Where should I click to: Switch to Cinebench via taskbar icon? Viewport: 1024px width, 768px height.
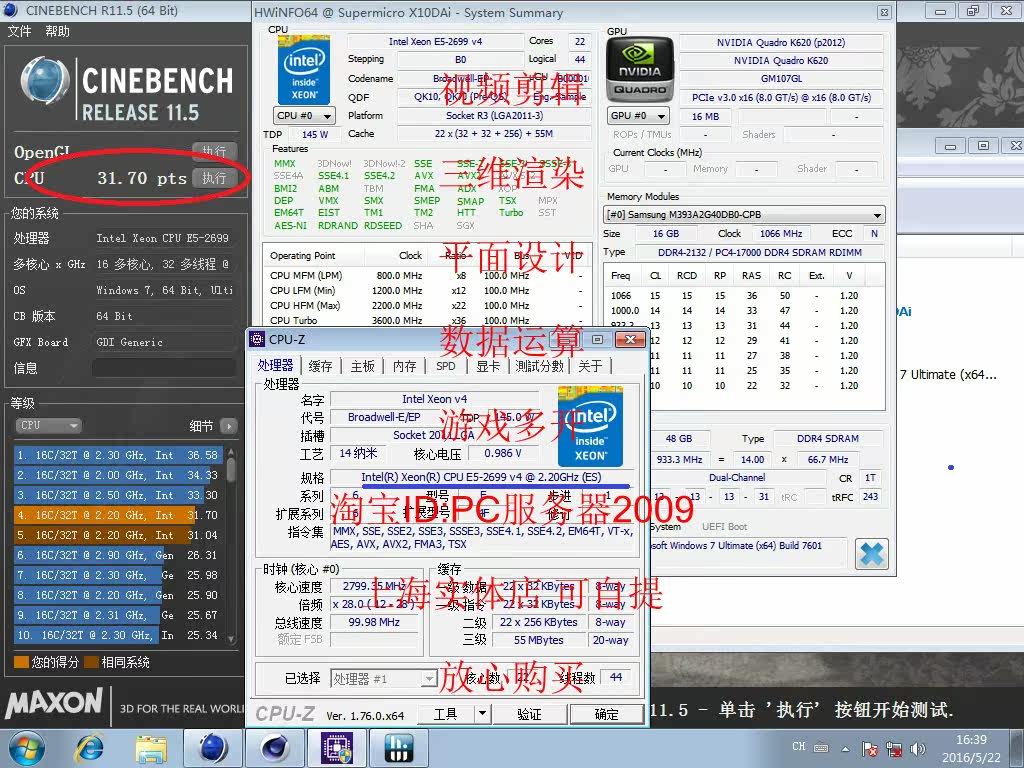click(213, 748)
